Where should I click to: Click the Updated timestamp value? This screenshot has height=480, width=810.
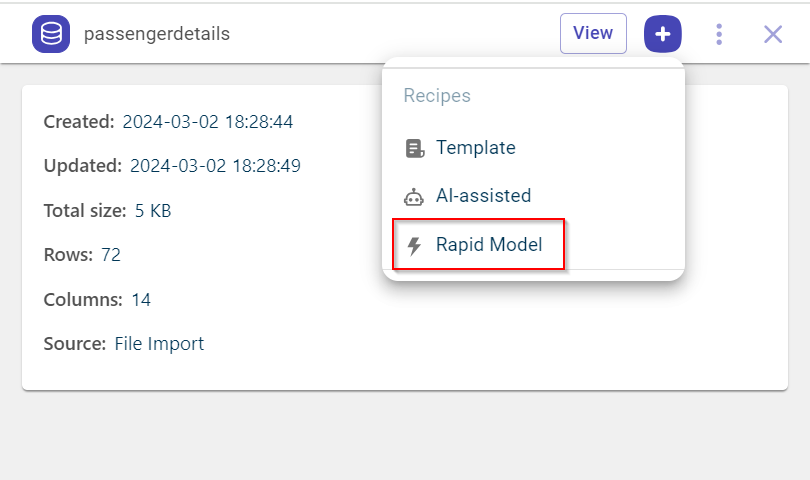pos(215,166)
